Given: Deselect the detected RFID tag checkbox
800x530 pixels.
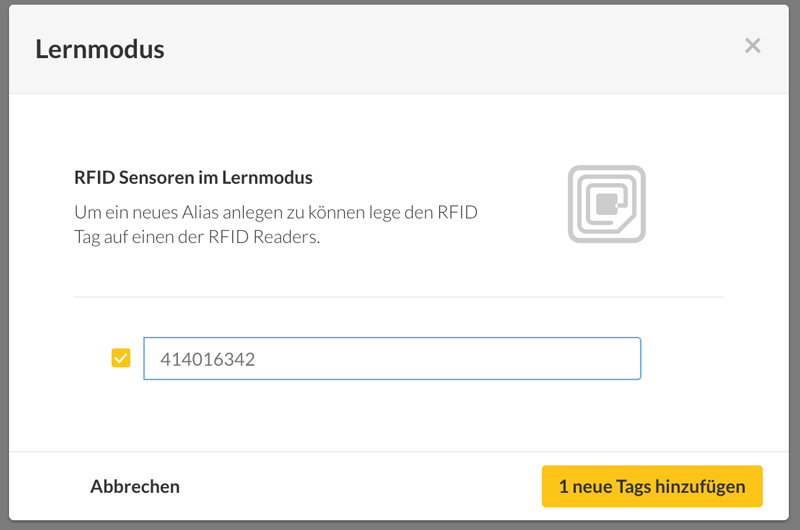Looking at the screenshot, I should (x=121, y=358).
